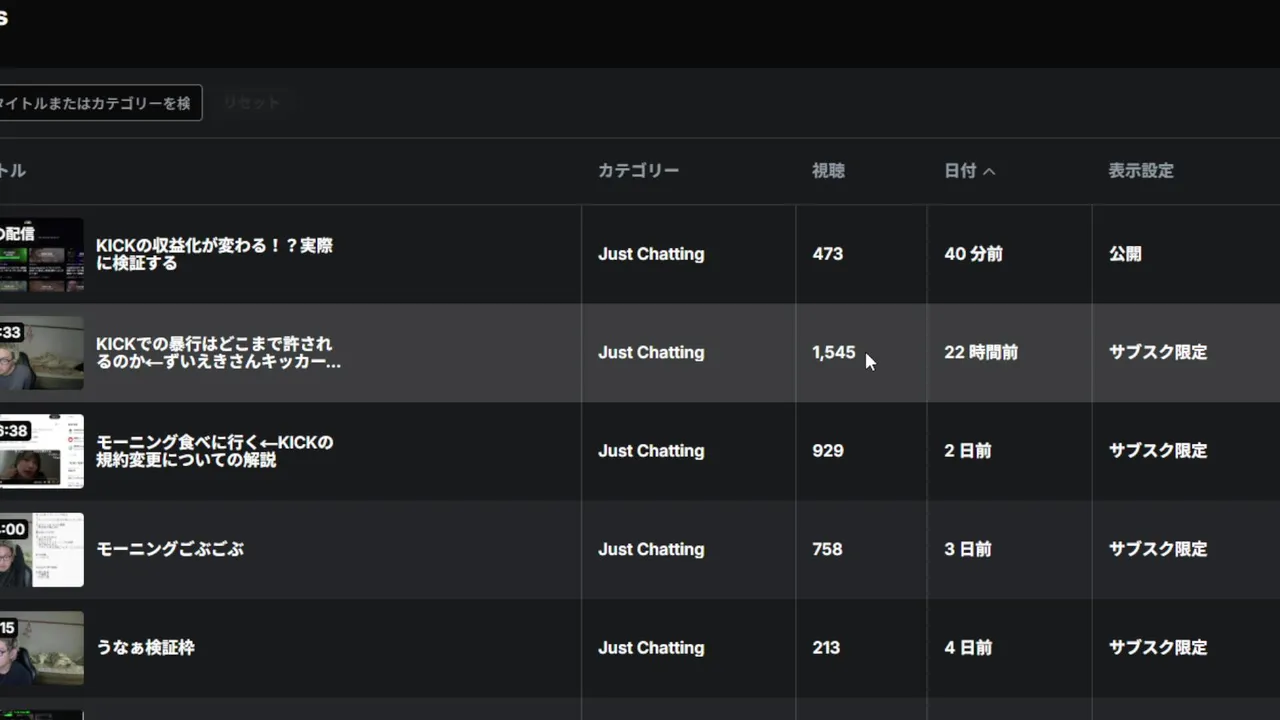The width and height of the screenshot is (1280, 720).
Task: Open thumbnail of KICKでの暴行 video
Action: click(41, 353)
